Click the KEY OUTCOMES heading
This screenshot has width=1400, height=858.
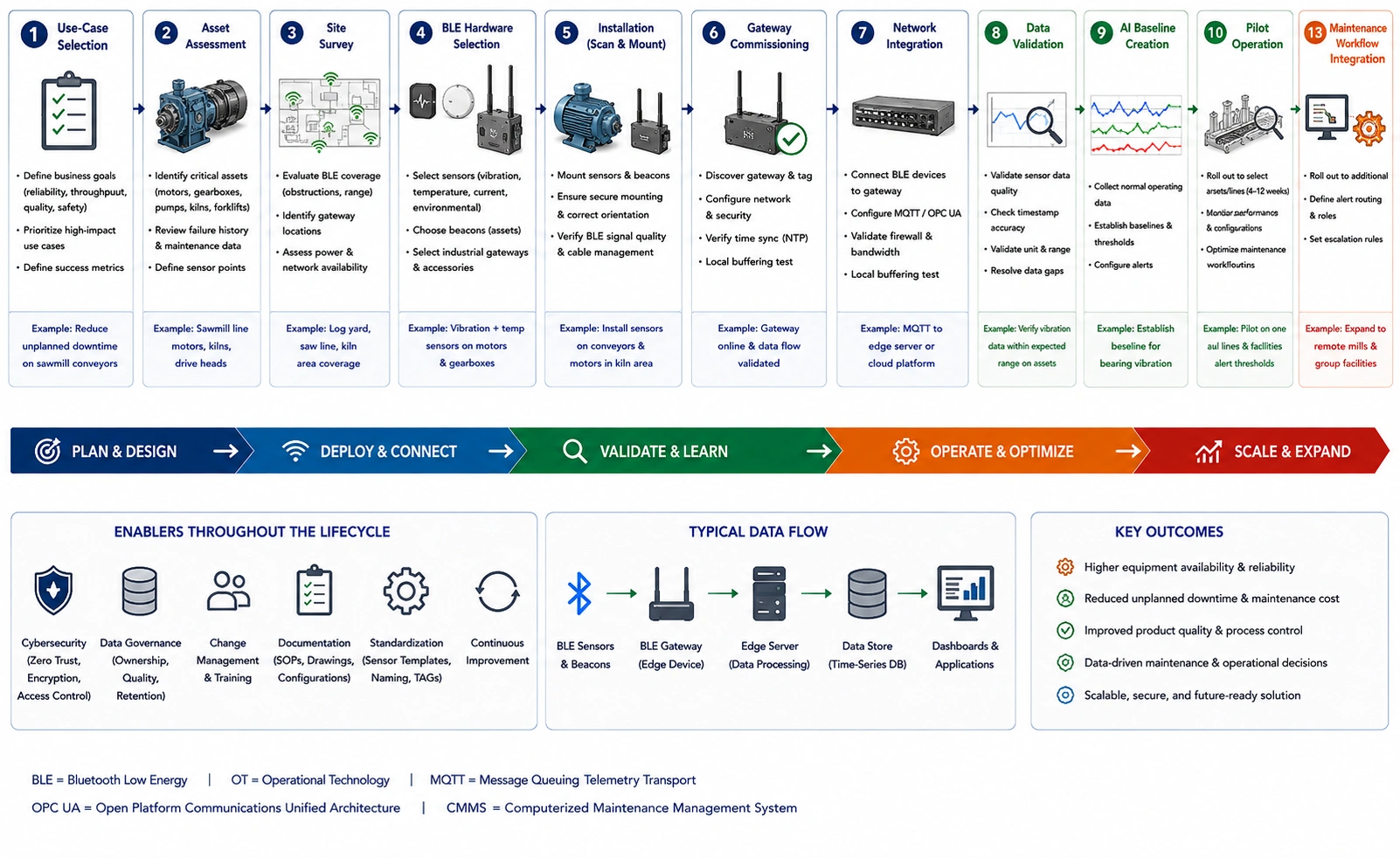click(1168, 532)
